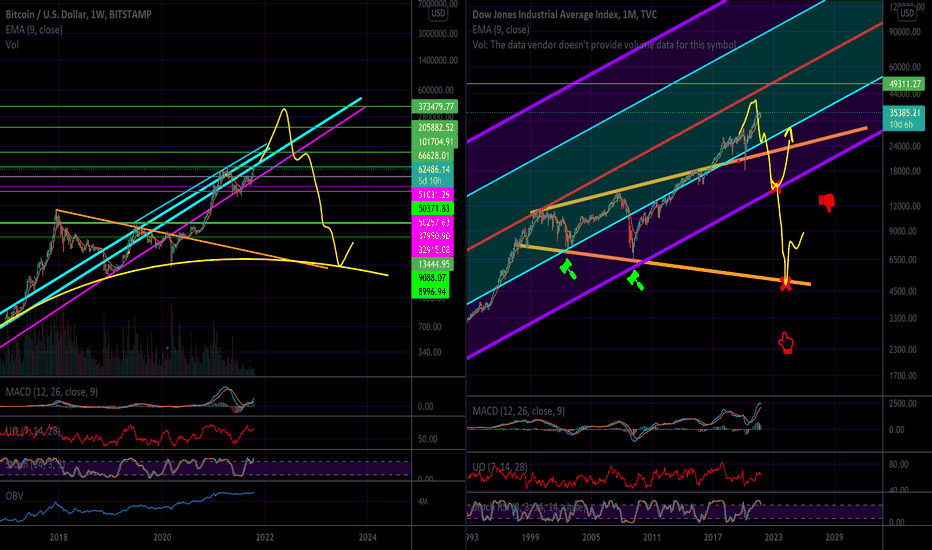Select the Vol indicator label on Bitcoin chart
The width and height of the screenshot is (932, 550).
pyautogui.click(x=12, y=45)
